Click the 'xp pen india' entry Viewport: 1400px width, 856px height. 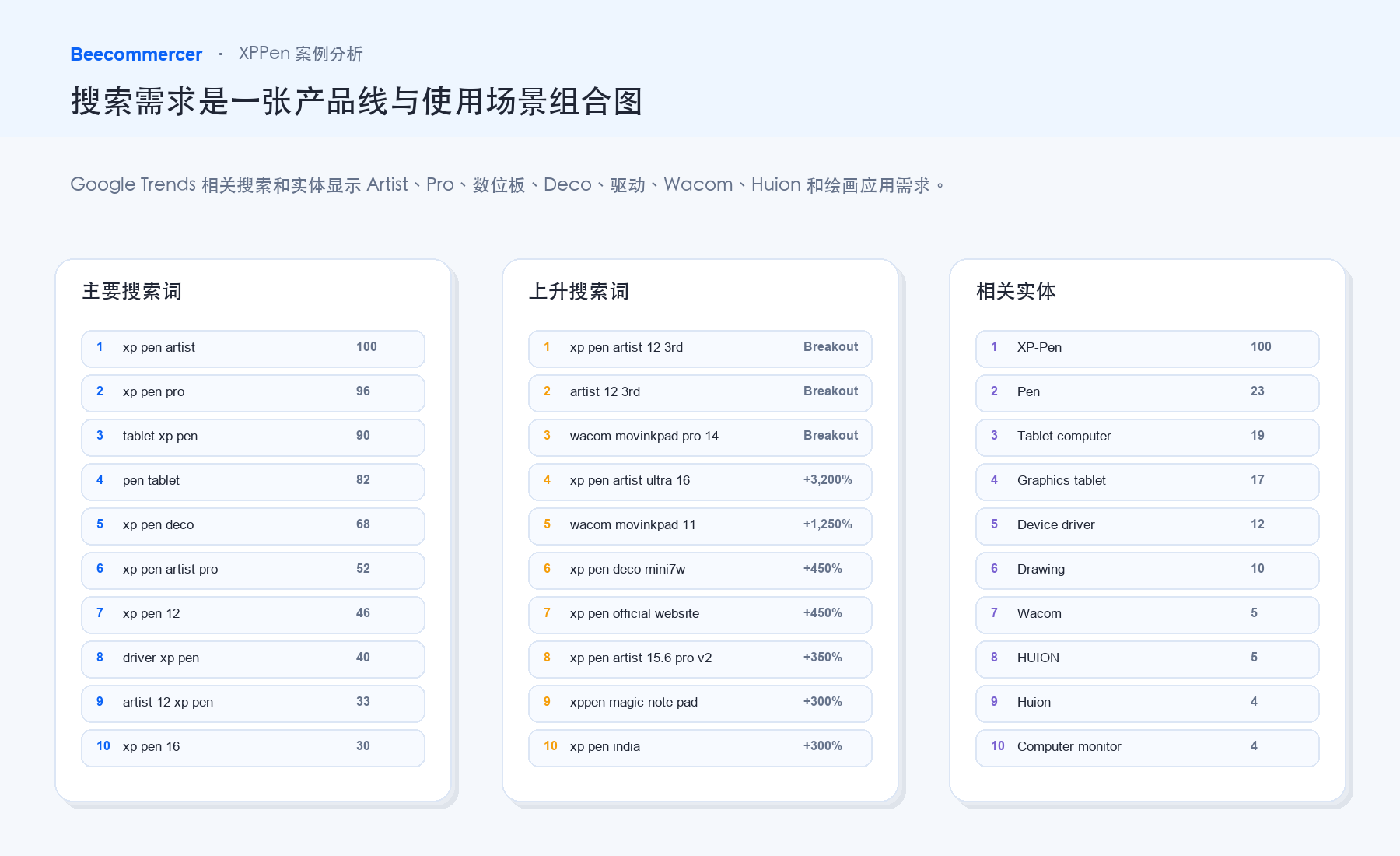click(700, 748)
